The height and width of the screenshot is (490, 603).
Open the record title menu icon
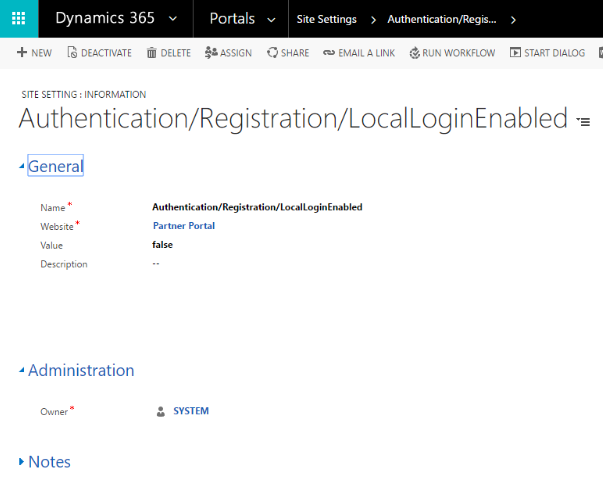[584, 122]
